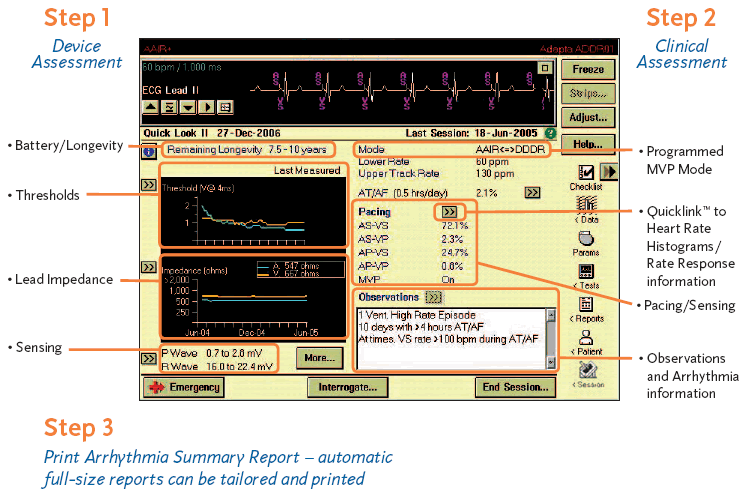
Task: Select '10 days with >4 hours AT/AF' observation
Action: [x=421, y=327]
